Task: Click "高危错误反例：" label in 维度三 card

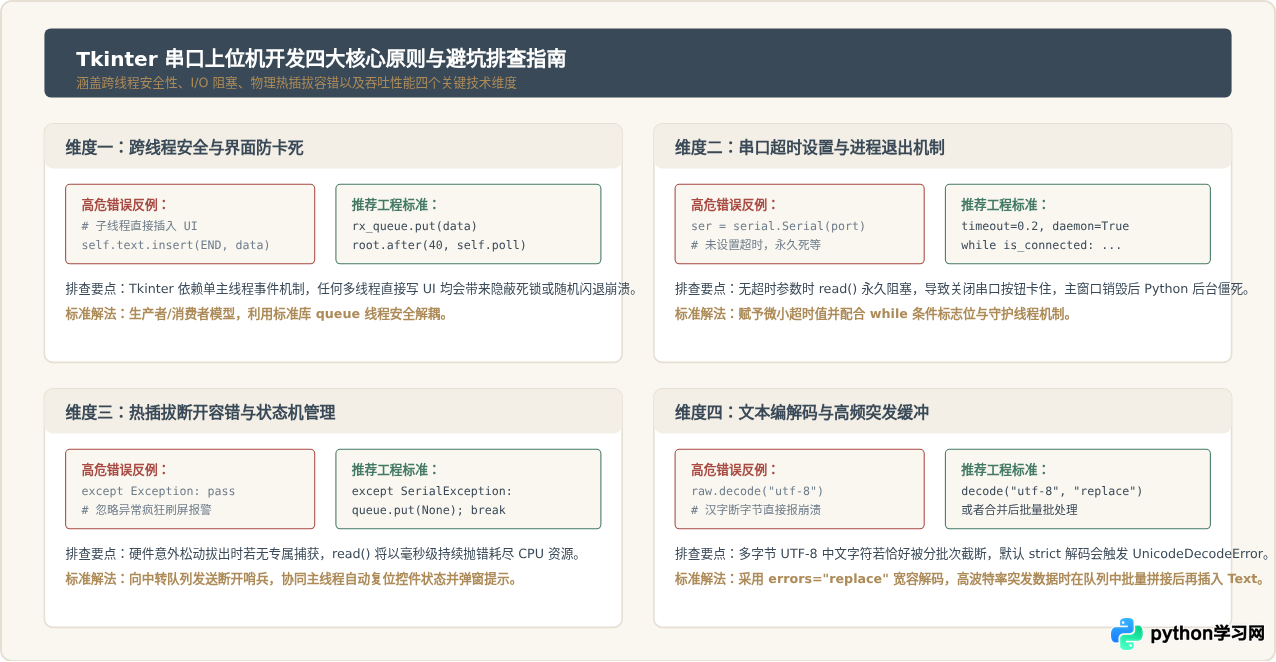Action: (125, 470)
